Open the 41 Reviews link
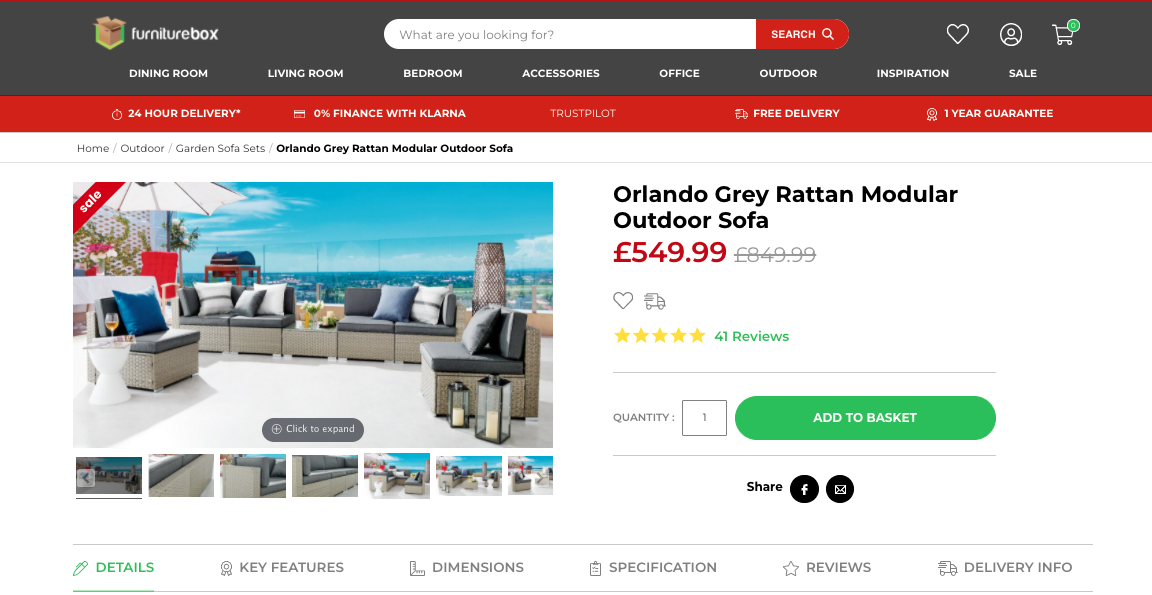The width and height of the screenshot is (1152, 595). pyautogui.click(x=752, y=336)
